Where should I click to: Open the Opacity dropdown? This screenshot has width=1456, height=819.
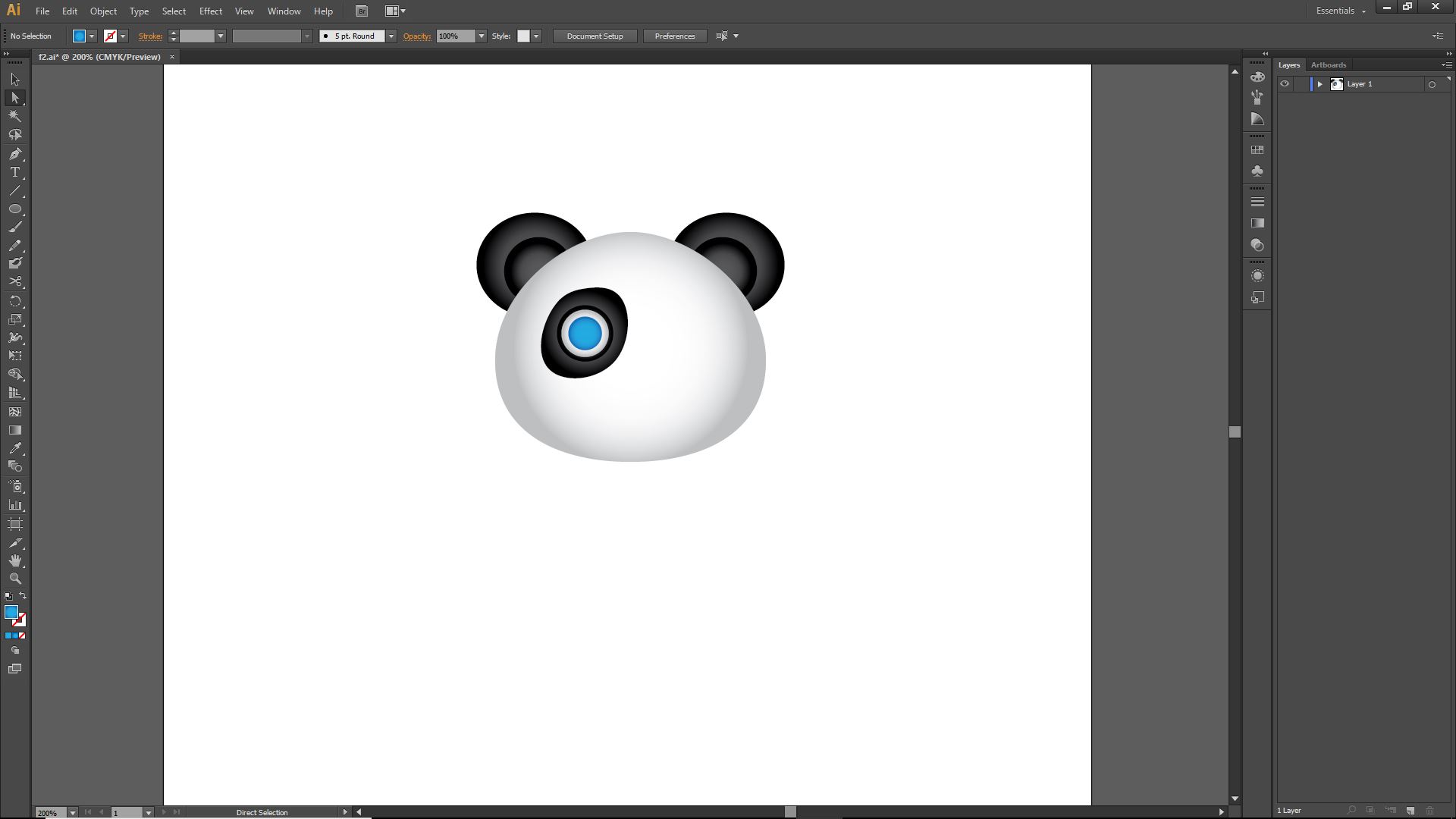pyautogui.click(x=481, y=36)
